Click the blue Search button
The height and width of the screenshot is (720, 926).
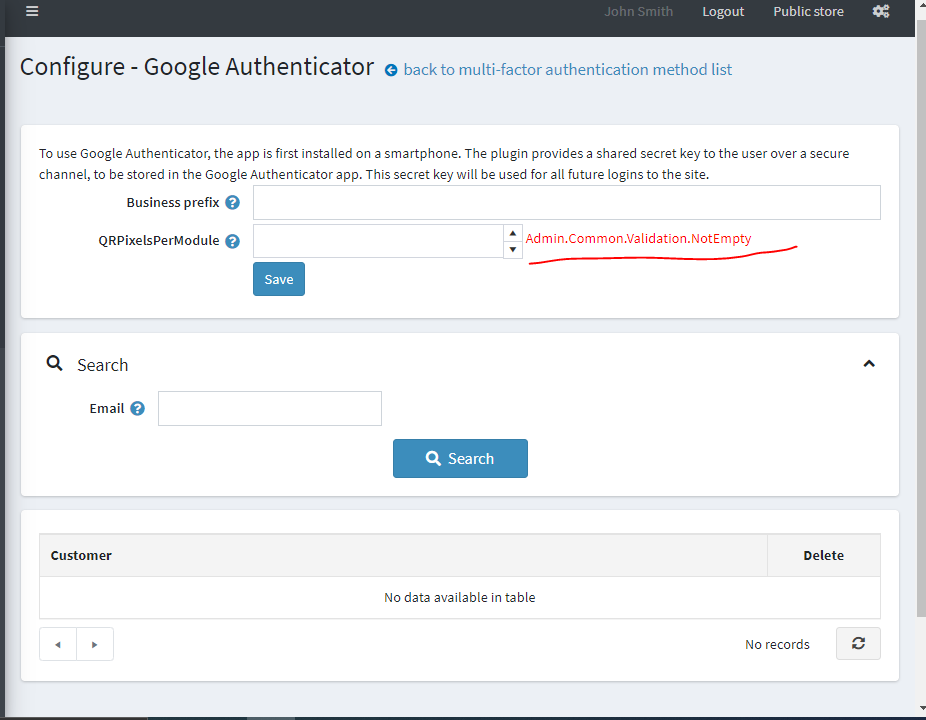coord(460,458)
